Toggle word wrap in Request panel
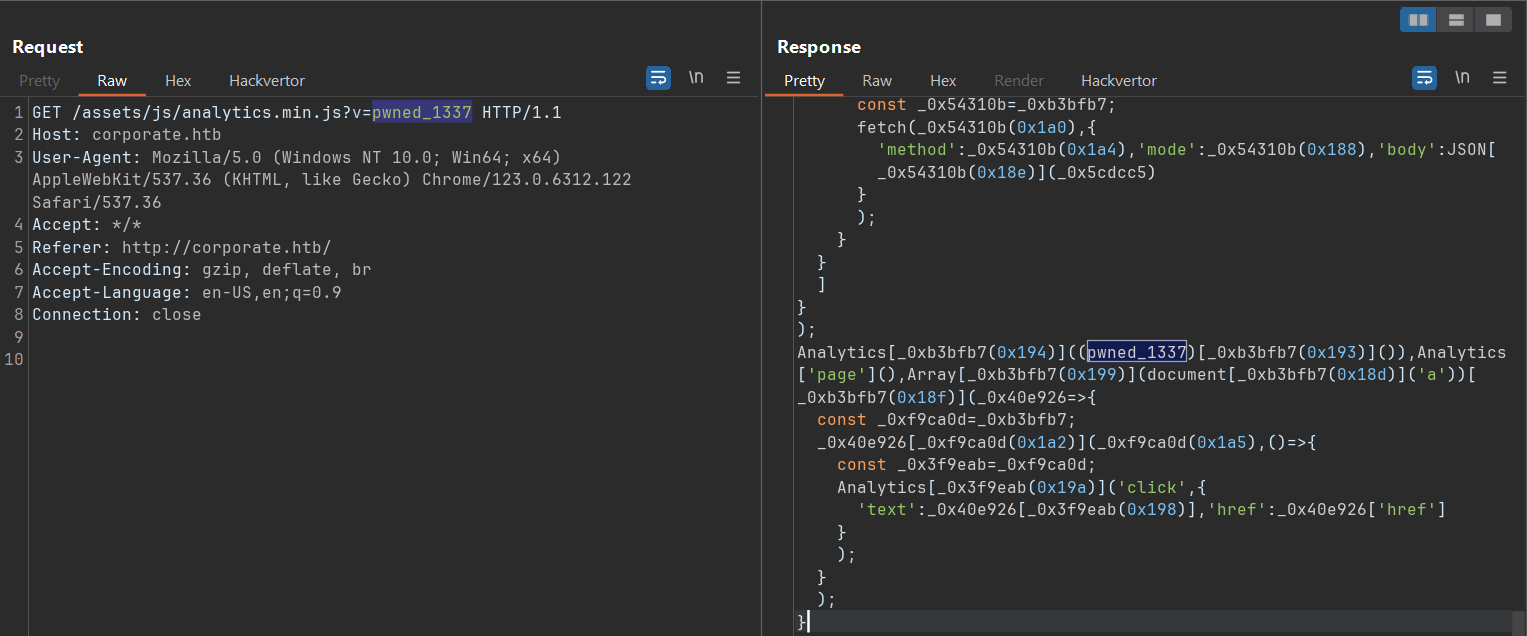1527x636 pixels. tap(658, 78)
